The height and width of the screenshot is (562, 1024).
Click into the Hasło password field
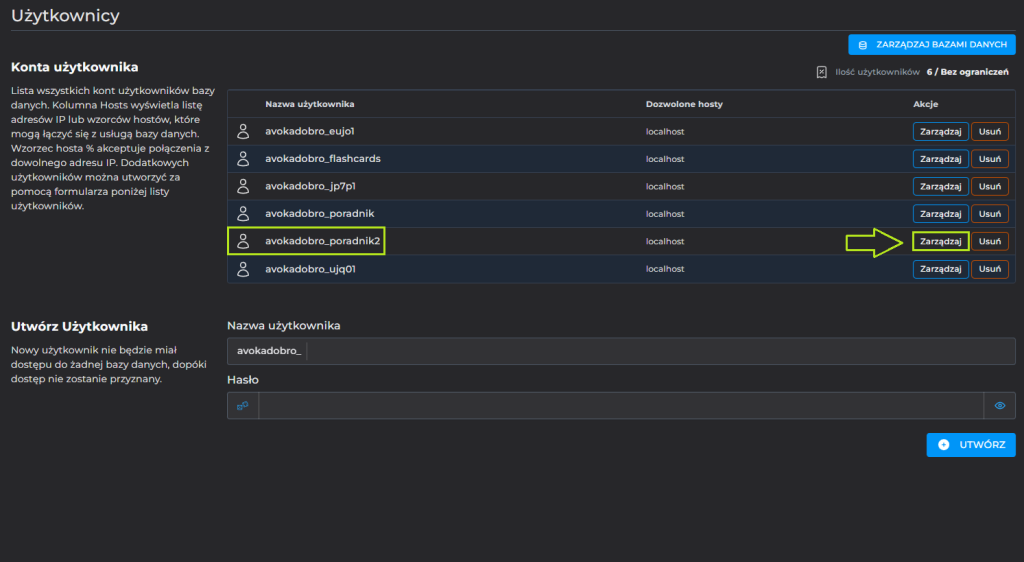[620, 406]
